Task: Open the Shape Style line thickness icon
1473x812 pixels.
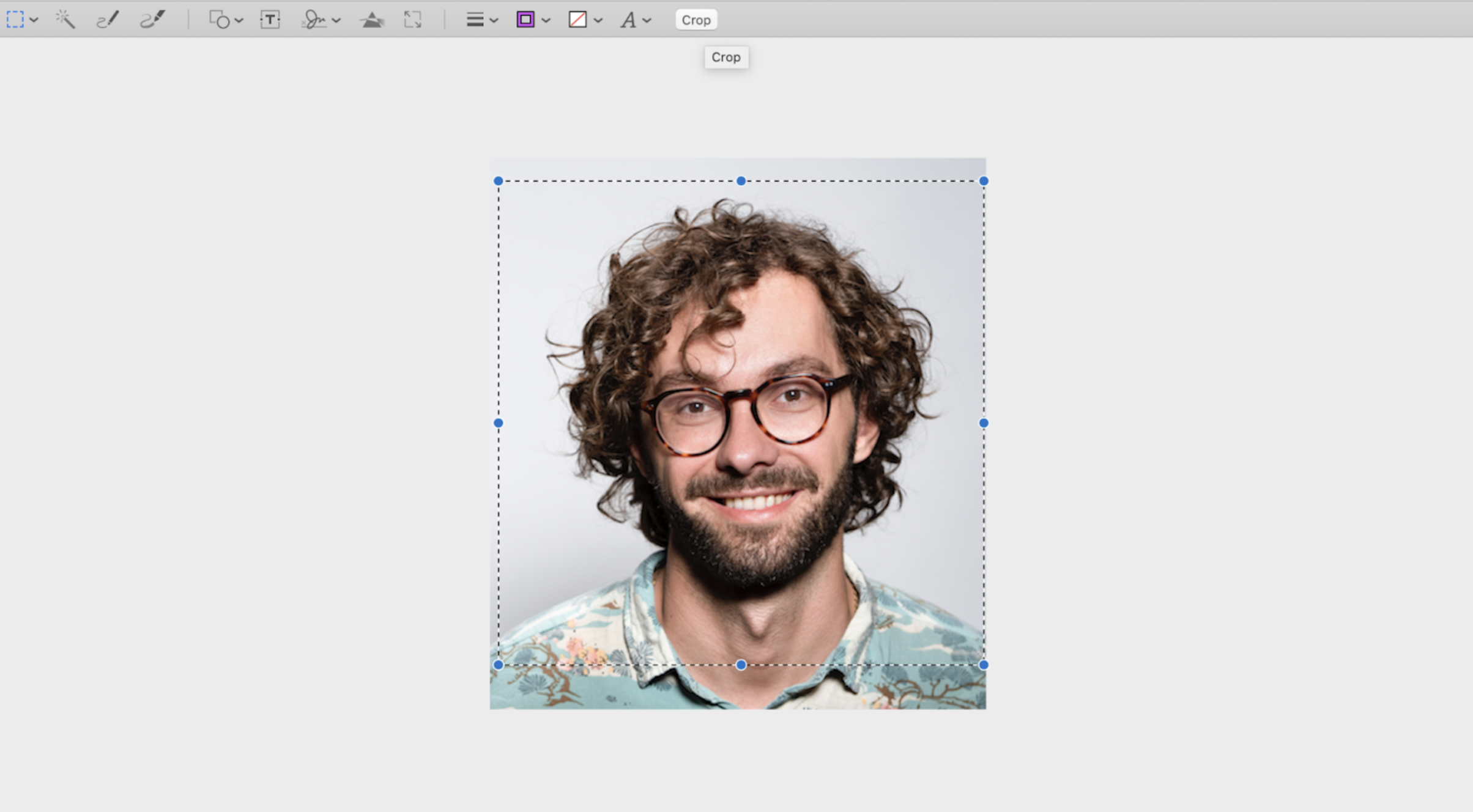Action: (x=475, y=20)
